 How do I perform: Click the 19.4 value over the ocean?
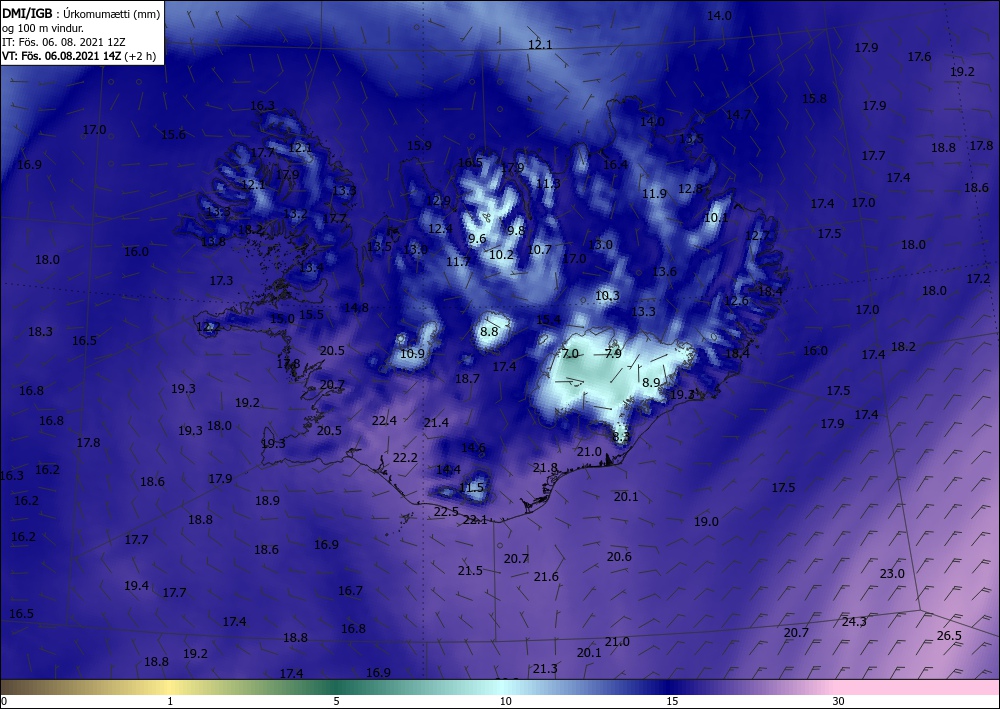pyautogui.click(x=136, y=586)
